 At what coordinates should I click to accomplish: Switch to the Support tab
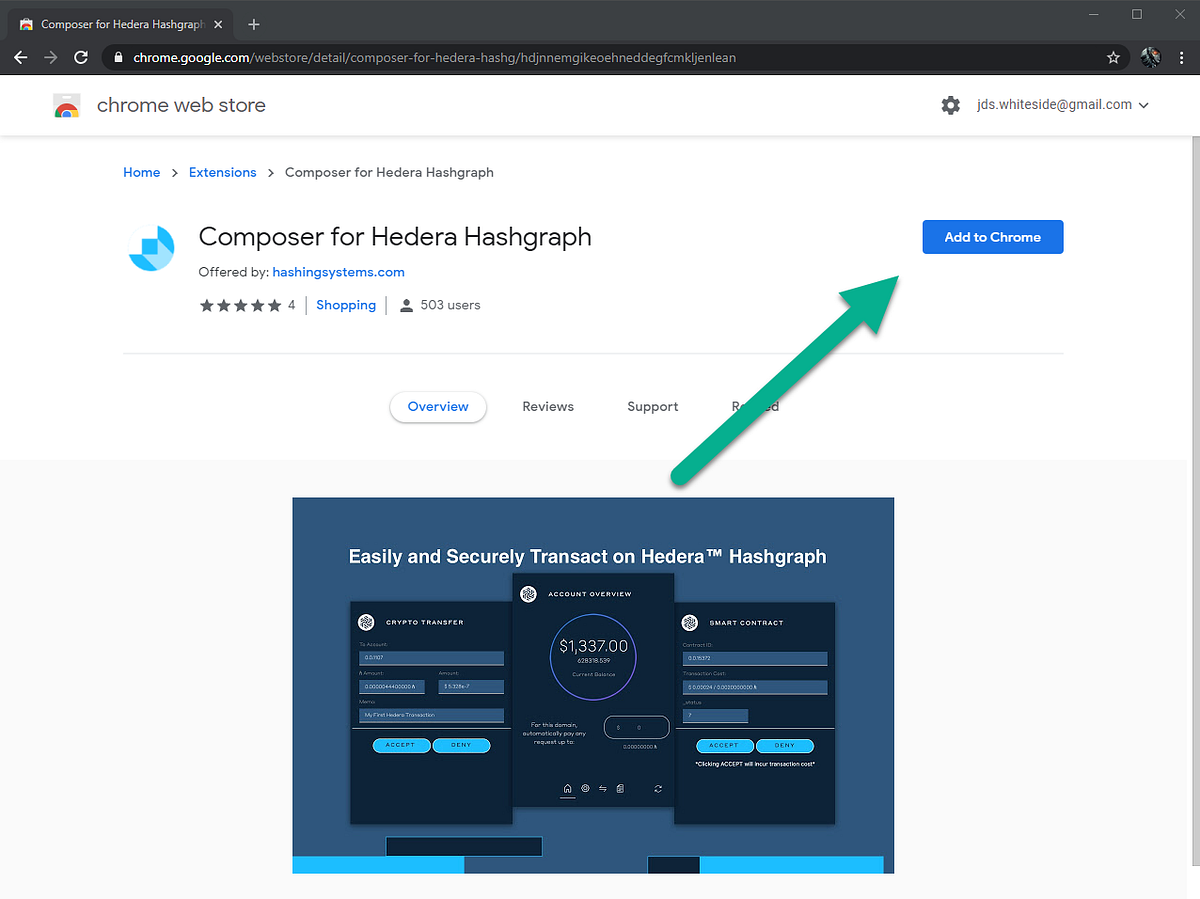(652, 406)
